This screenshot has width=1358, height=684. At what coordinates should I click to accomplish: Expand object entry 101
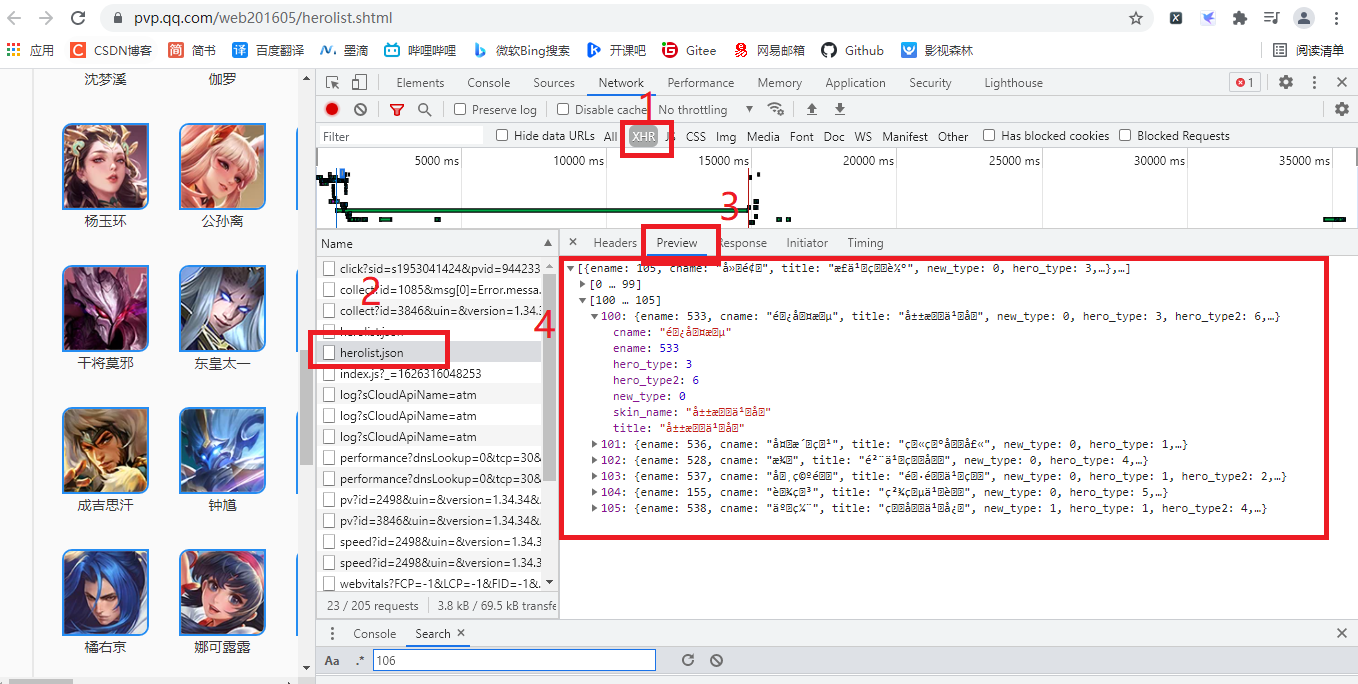pos(595,444)
